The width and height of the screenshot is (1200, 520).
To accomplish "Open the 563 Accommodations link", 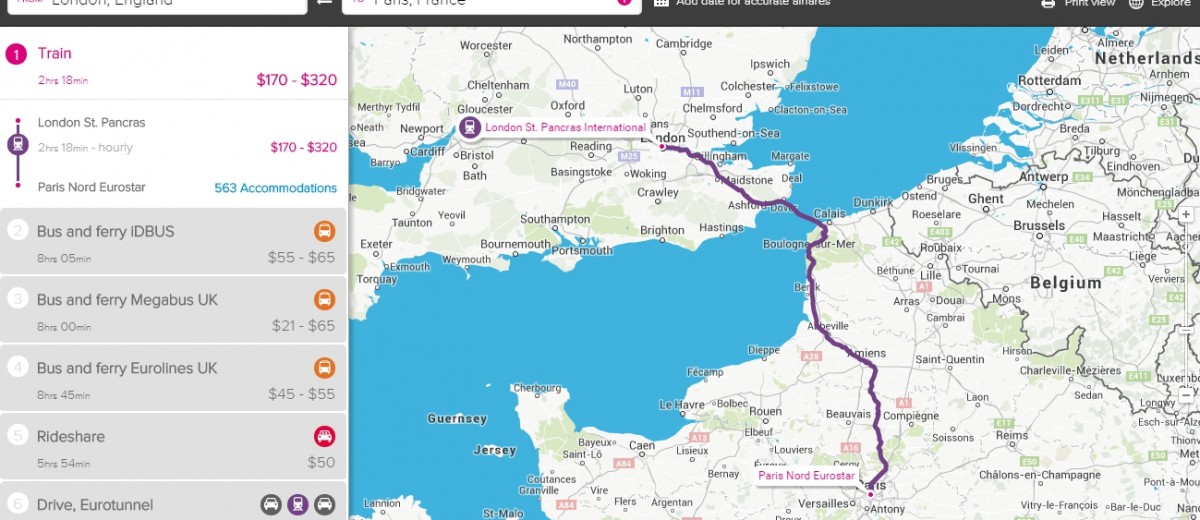I will point(276,188).
